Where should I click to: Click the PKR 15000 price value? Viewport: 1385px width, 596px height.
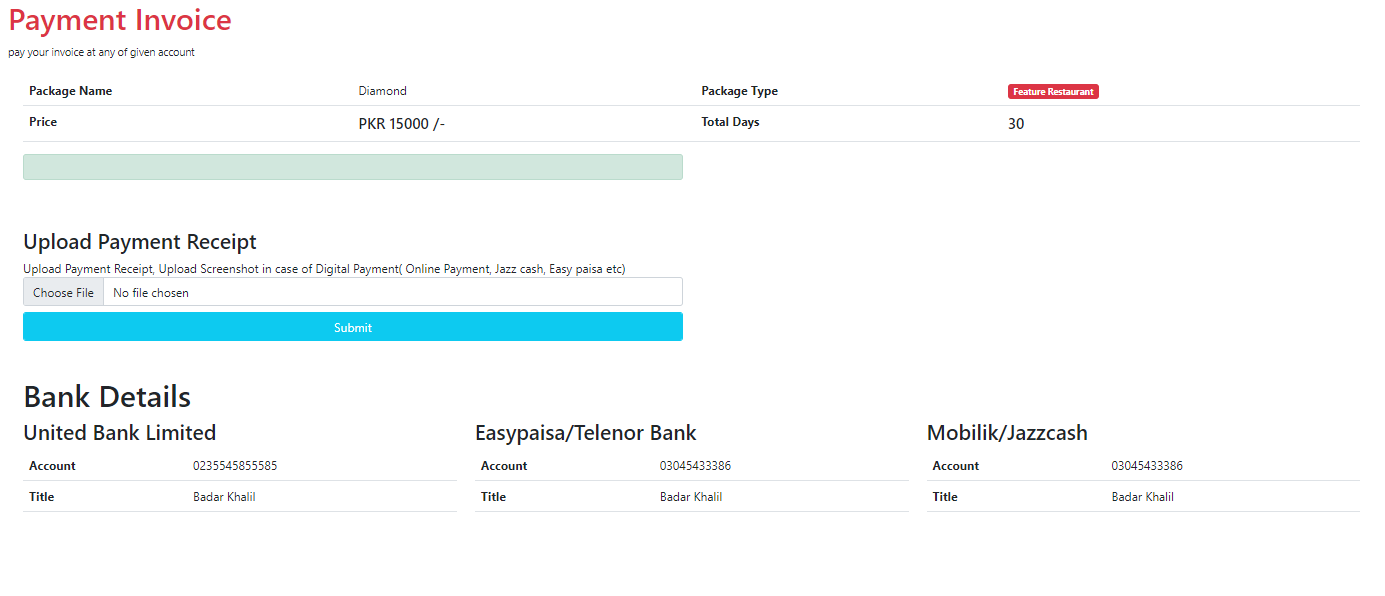point(401,124)
